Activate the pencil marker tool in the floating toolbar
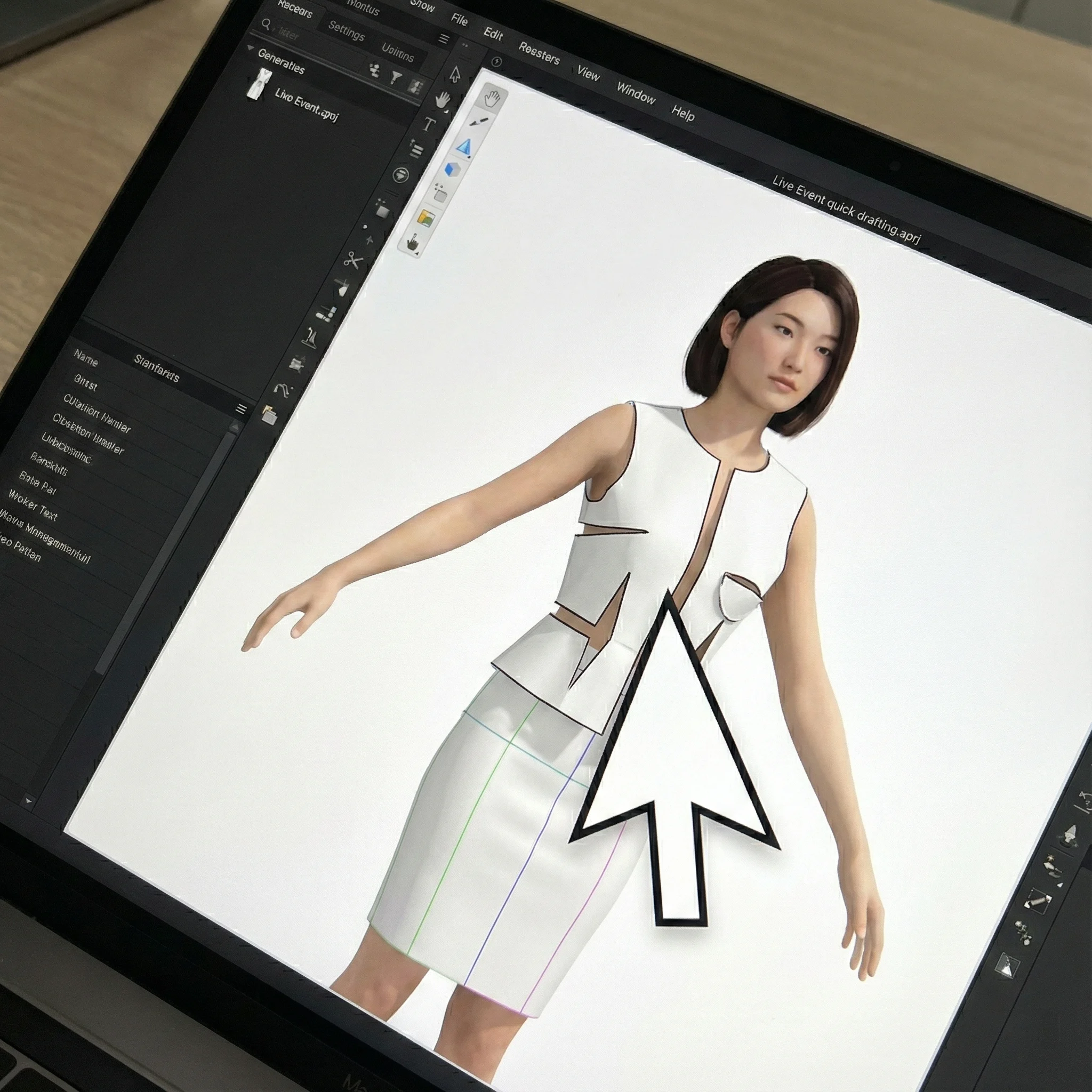Viewport: 1092px width, 1092px height. pos(478,122)
